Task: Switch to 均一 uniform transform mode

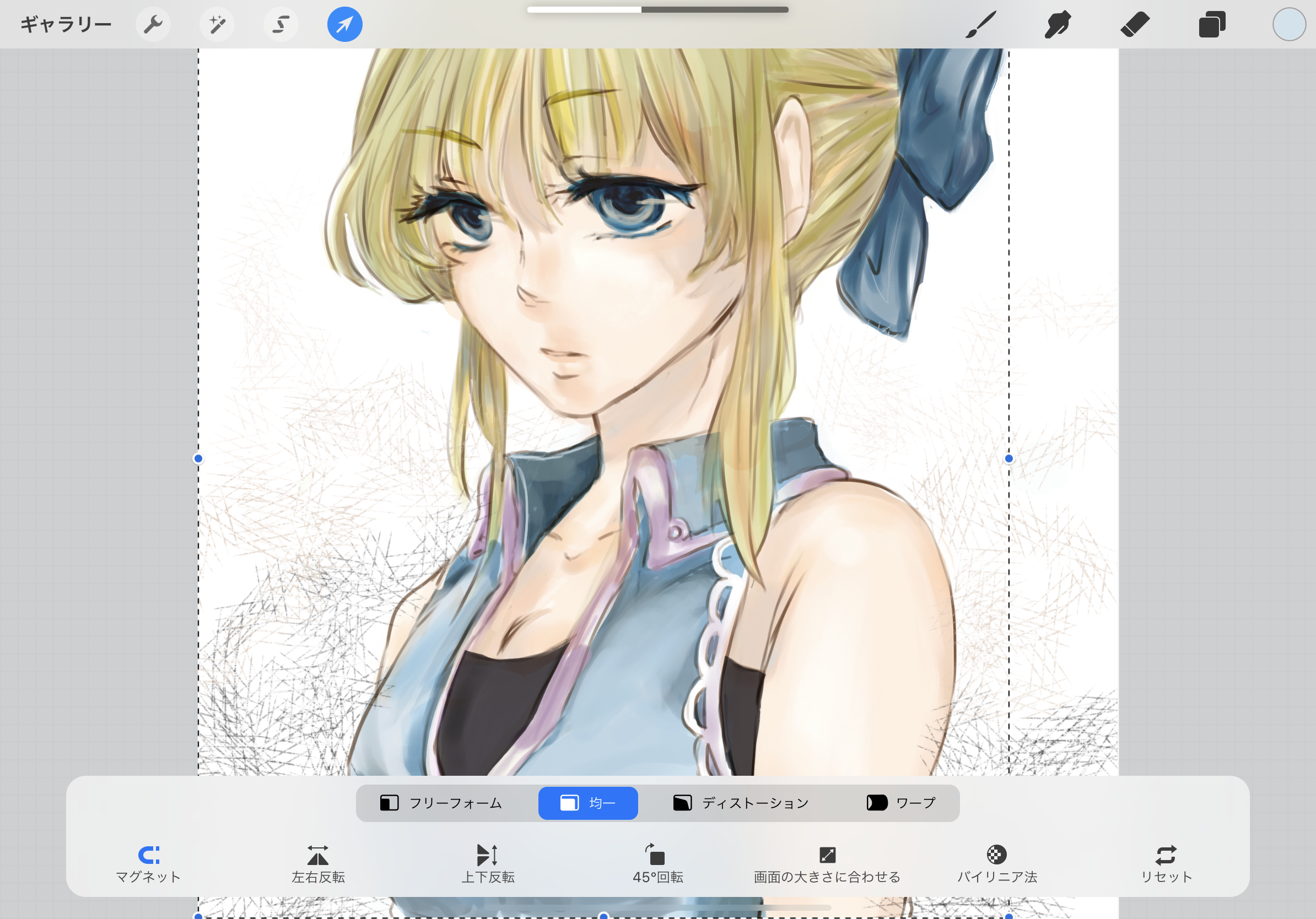Action: pyautogui.click(x=588, y=803)
